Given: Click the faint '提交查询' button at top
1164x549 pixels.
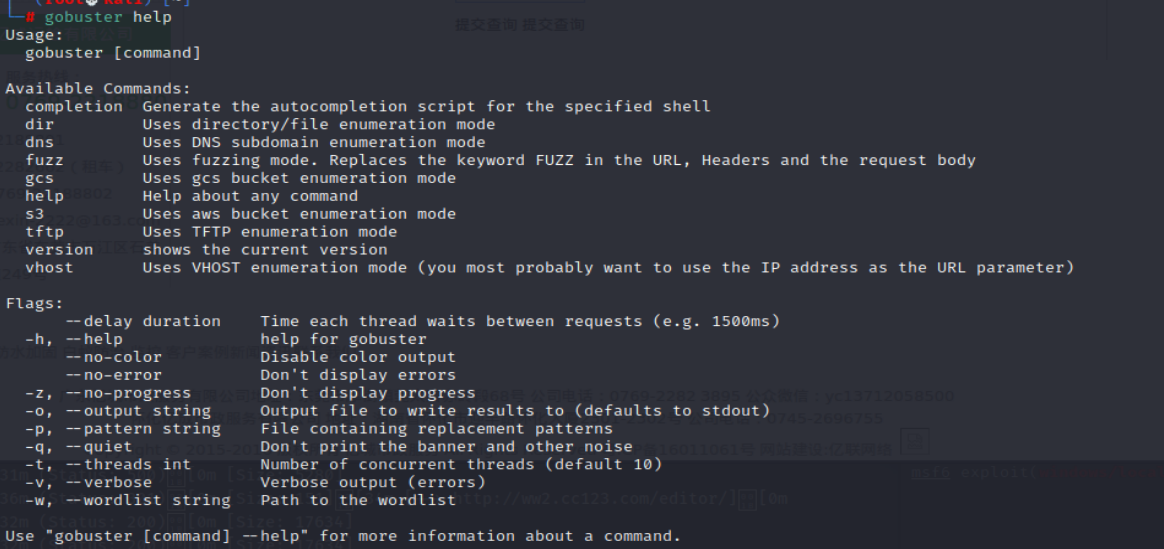Looking at the screenshot, I should click(x=520, y=24).
